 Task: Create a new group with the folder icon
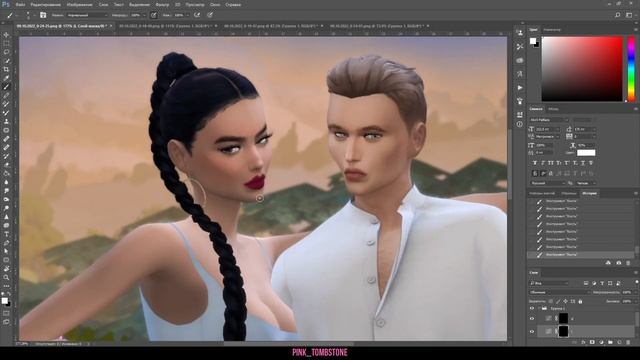click(610, 342)
